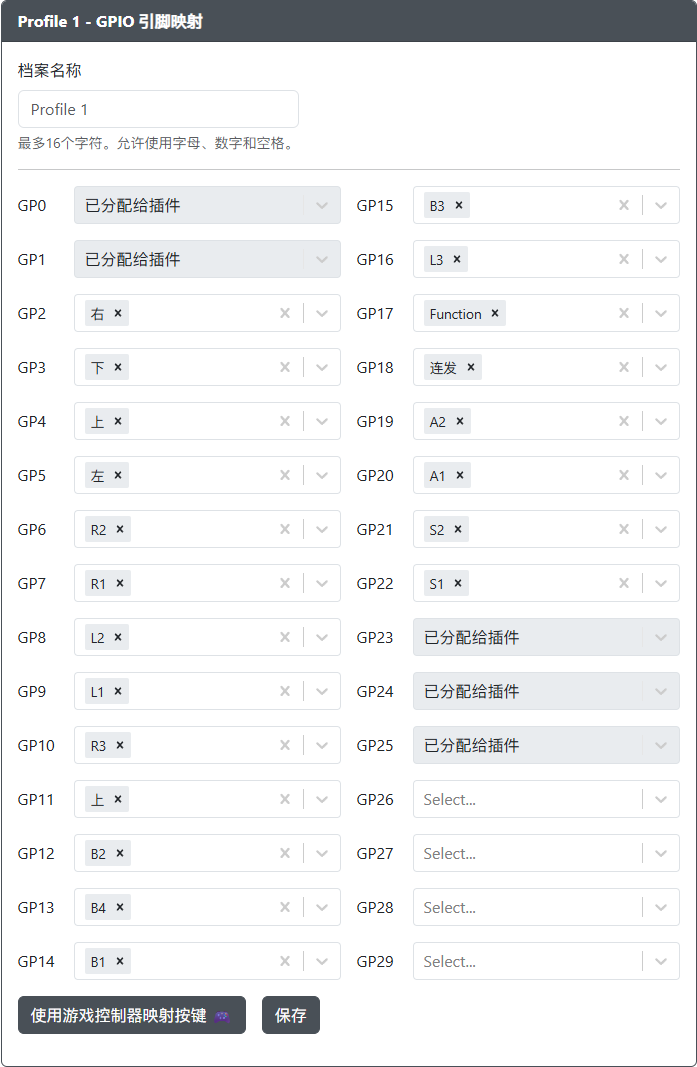Click the 保存 button

(x=291, y=1015)
